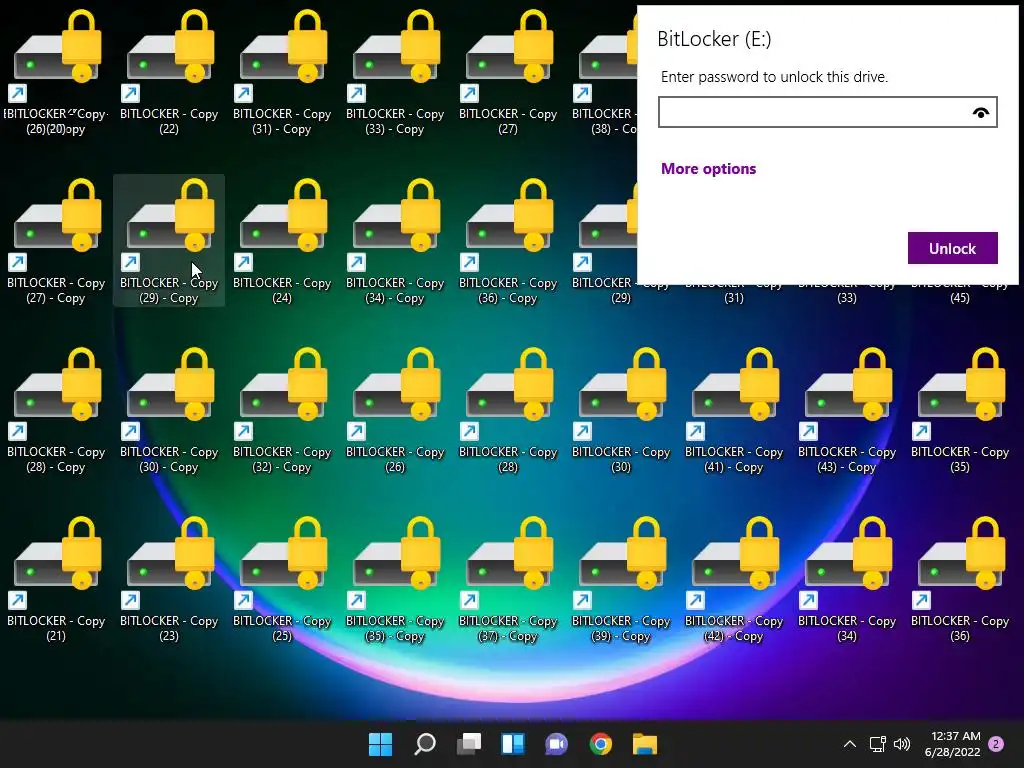Viewport: 1024px width, 768px height.
Task: Open More options in BitLocker dialog
Action: pyautogui.click(x=709, y=168)
